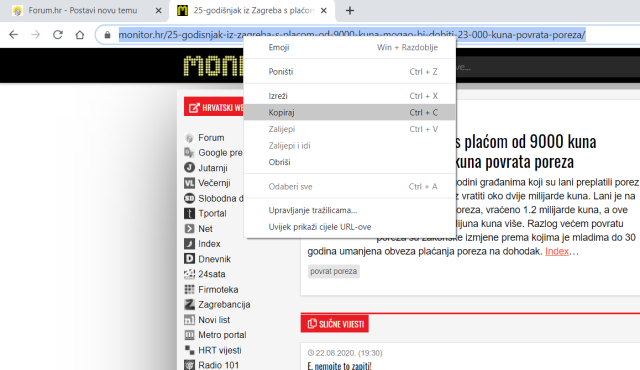Click the Tportal icon in sidebar

click(x=189, y=213)
